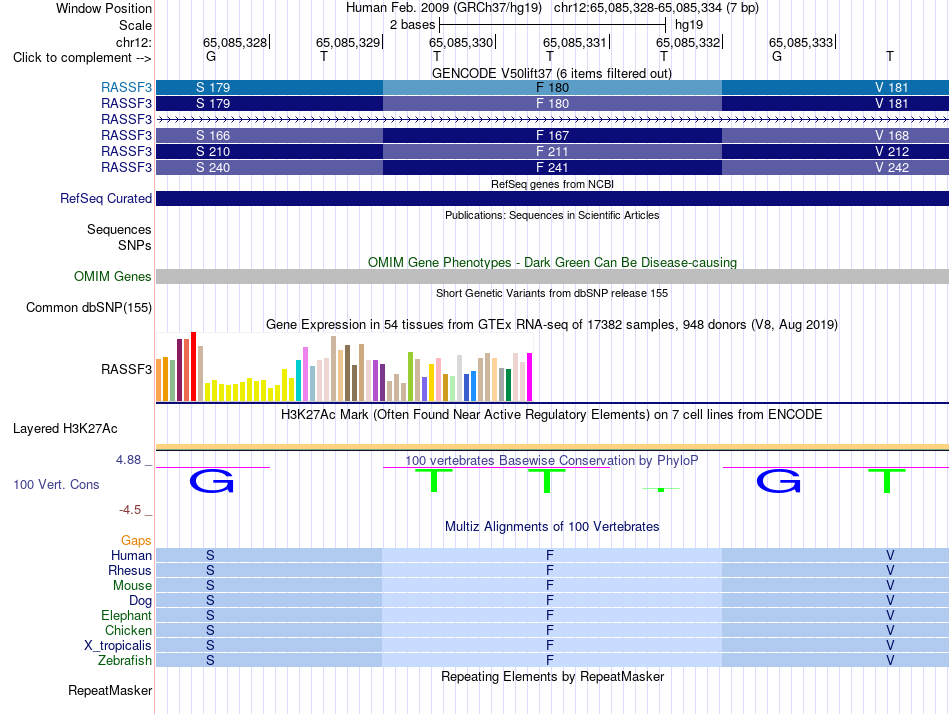Screen dimensions: 950x714
Task: Click the S 210 codon block
Action: (x=269, y=152)
